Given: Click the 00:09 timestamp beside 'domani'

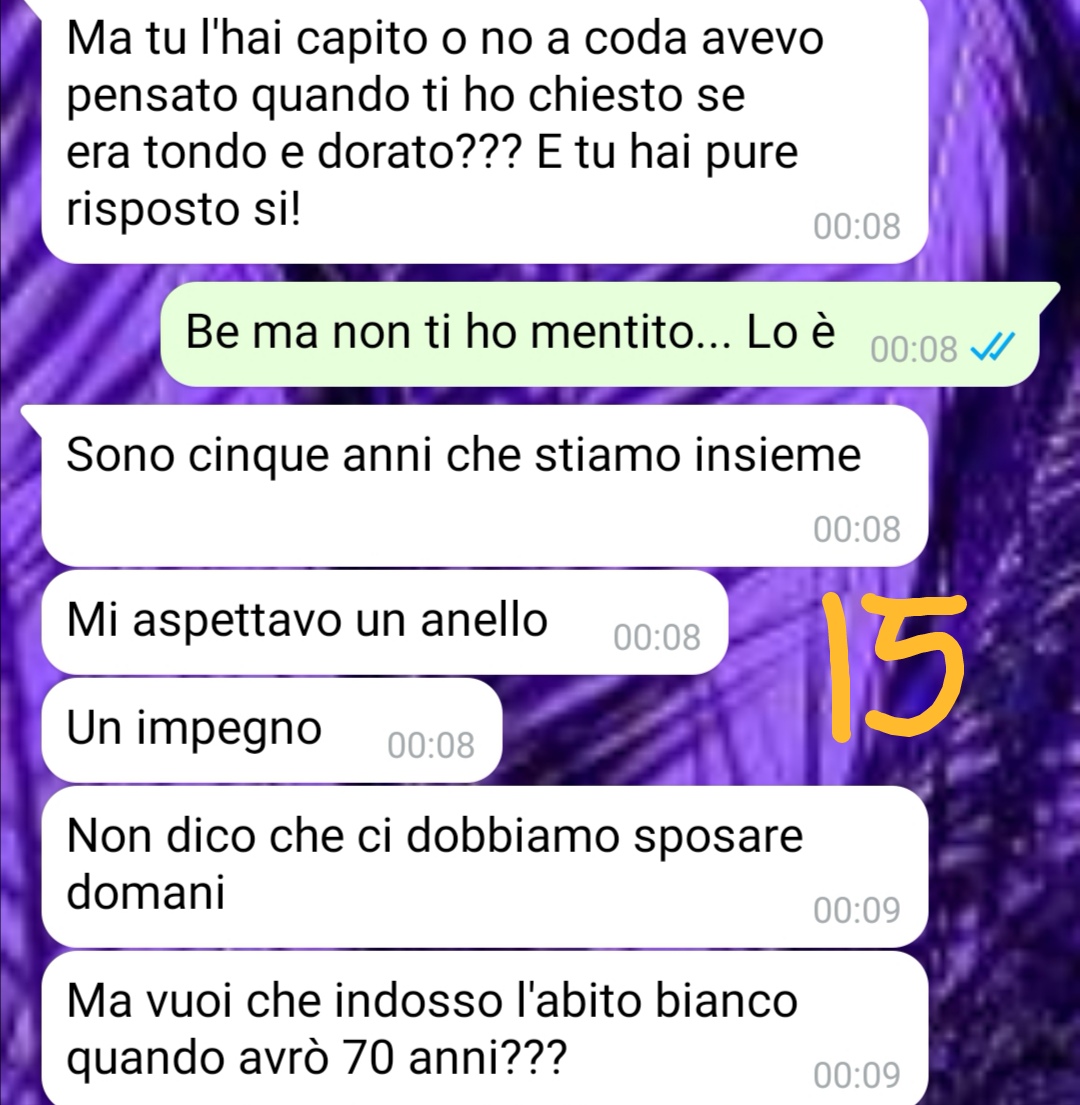Looking at the screenshot, I should [857, 910].
